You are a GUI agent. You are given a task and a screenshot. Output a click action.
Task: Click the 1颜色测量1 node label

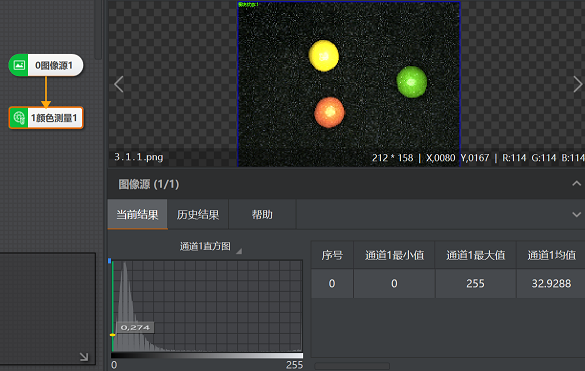pyautogui.click(x=54, y=118)
